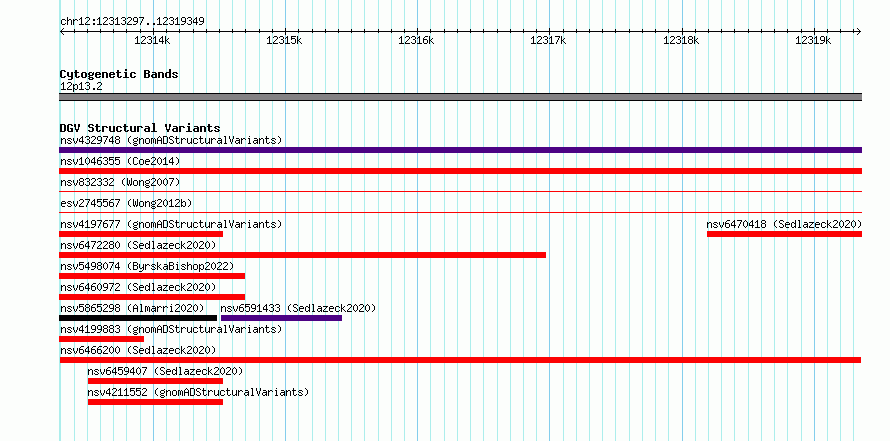
Task: Open nsv6470418 (Sedlazeck2020) label
Action: 784,224
